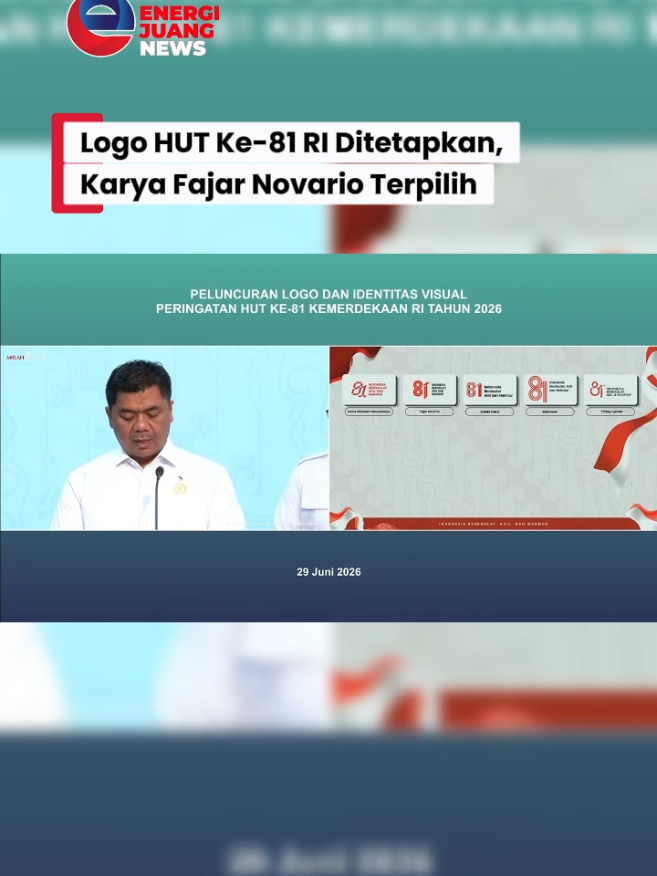Click the headline 'Logo HUT Ke-81 RI Ditetapkan,'
Screen dimensions: 657x876
click(x=292, y=143)
